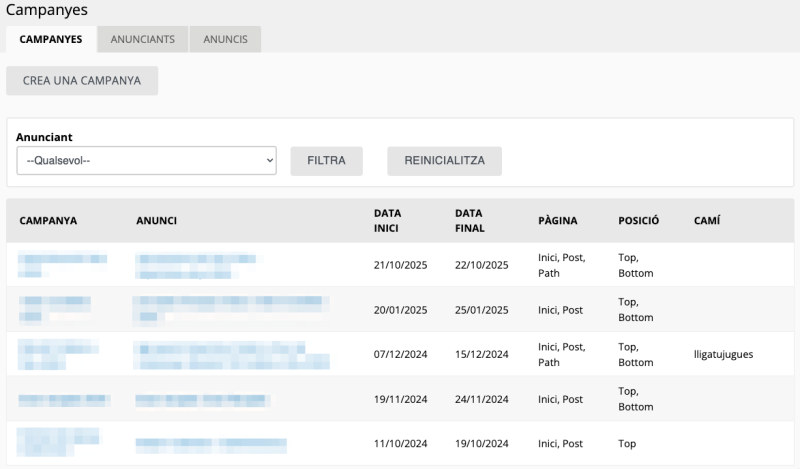Screen dimensions: 800x469
Task: Click the Campanya column header
Action: [48, 220]
